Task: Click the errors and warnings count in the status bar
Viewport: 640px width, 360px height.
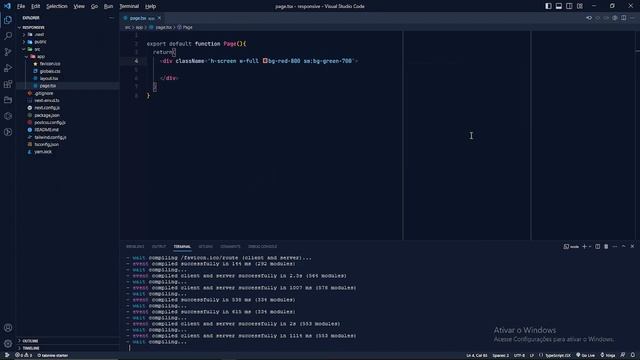Action: 24,355
